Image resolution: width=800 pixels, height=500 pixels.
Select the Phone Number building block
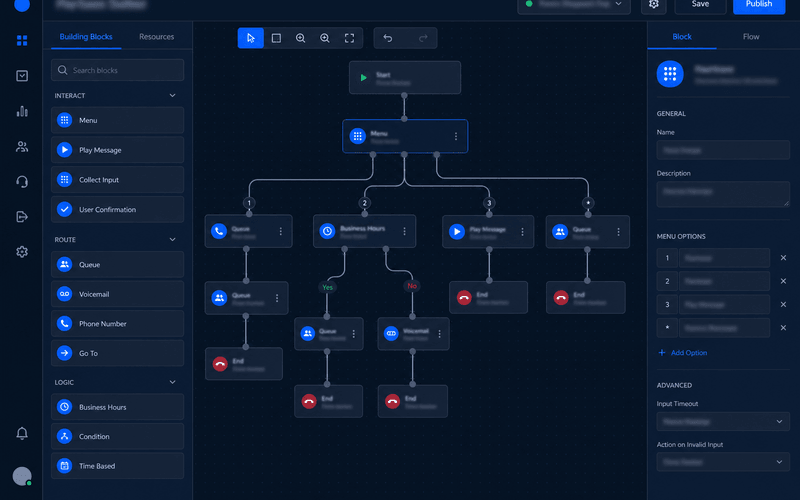117,323
